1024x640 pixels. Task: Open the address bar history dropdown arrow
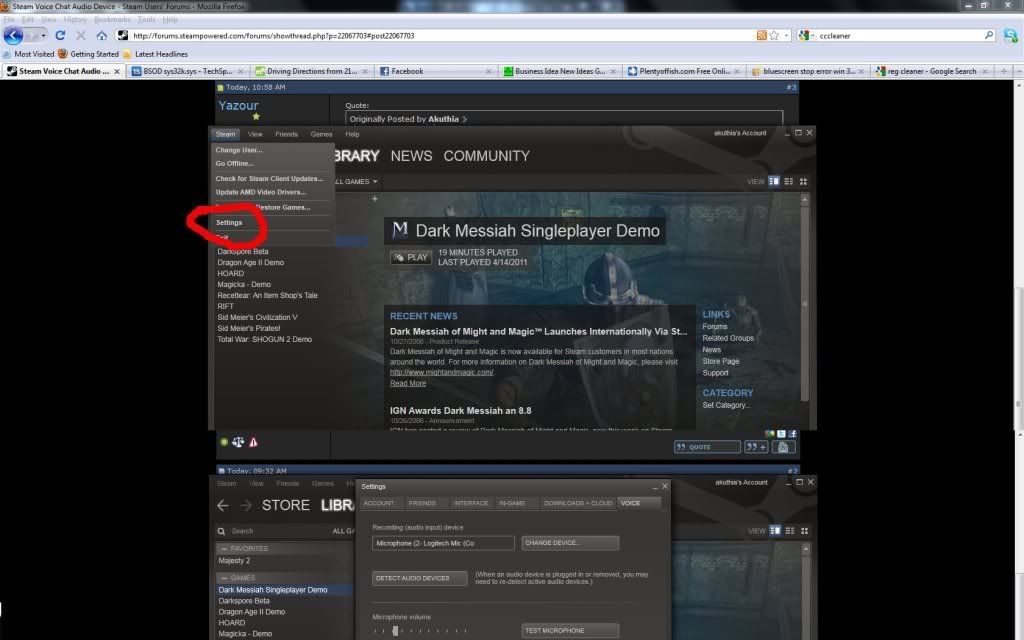[x=786, y=35]
